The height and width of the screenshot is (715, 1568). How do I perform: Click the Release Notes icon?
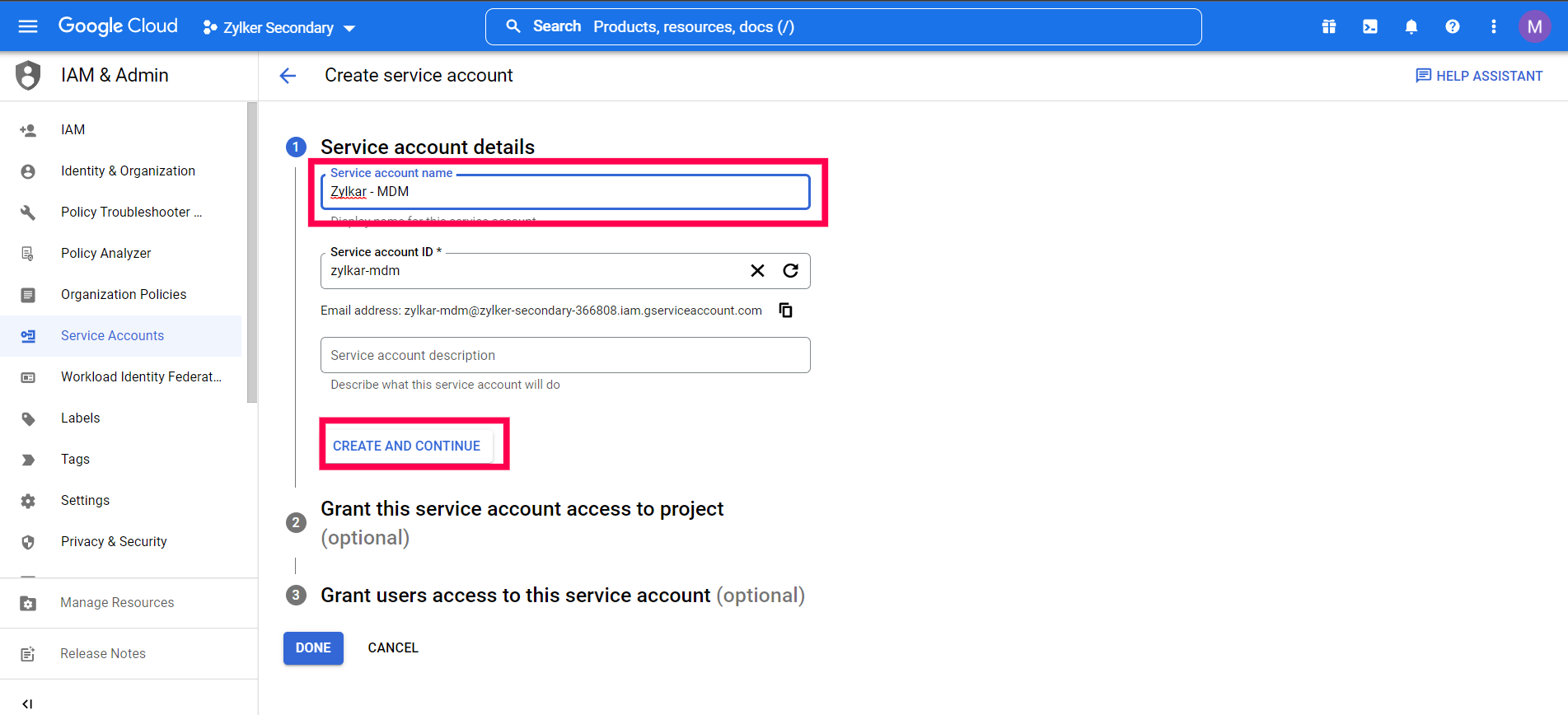coord(28,654)
